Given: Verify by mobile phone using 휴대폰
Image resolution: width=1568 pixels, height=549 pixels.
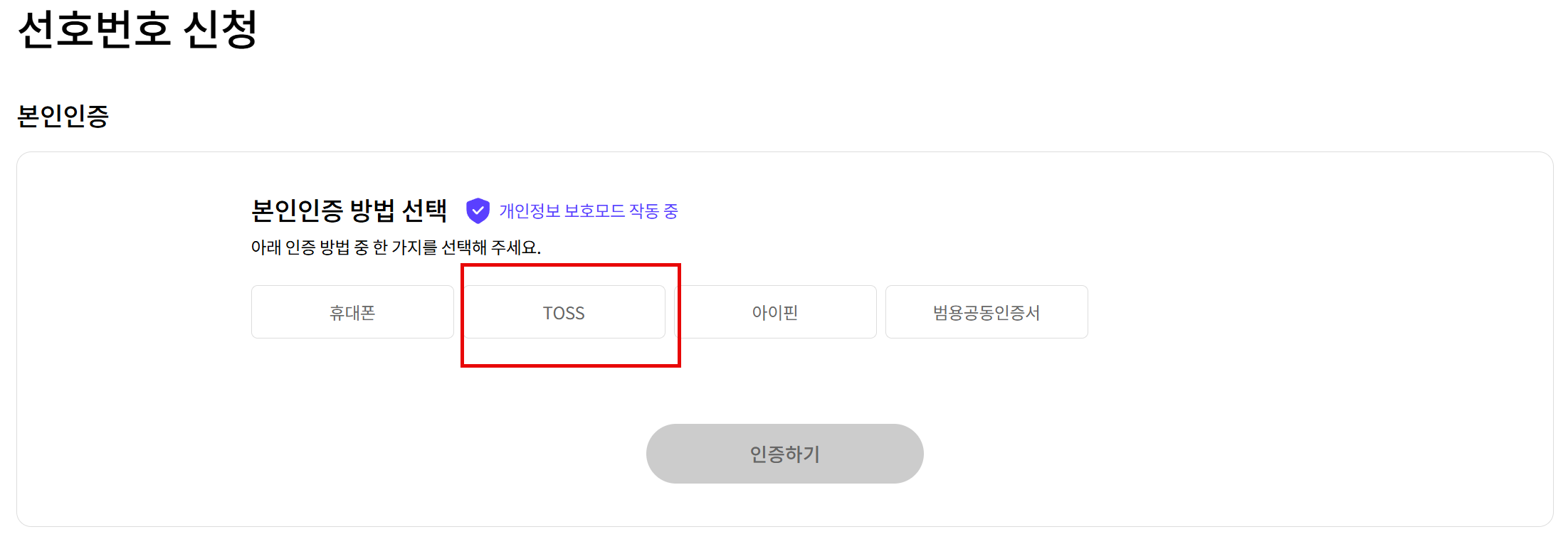Looking at the screenshot, I should point(352,312).
